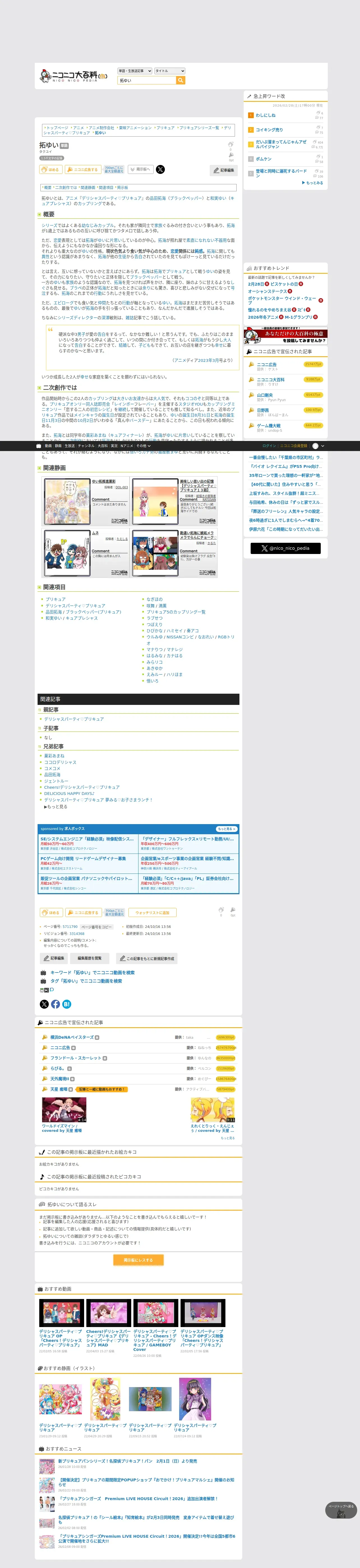Open the タイトル search-type dropdown
Screen dimensions: 360x1568
pyautogui.click(x=169, y=71)
